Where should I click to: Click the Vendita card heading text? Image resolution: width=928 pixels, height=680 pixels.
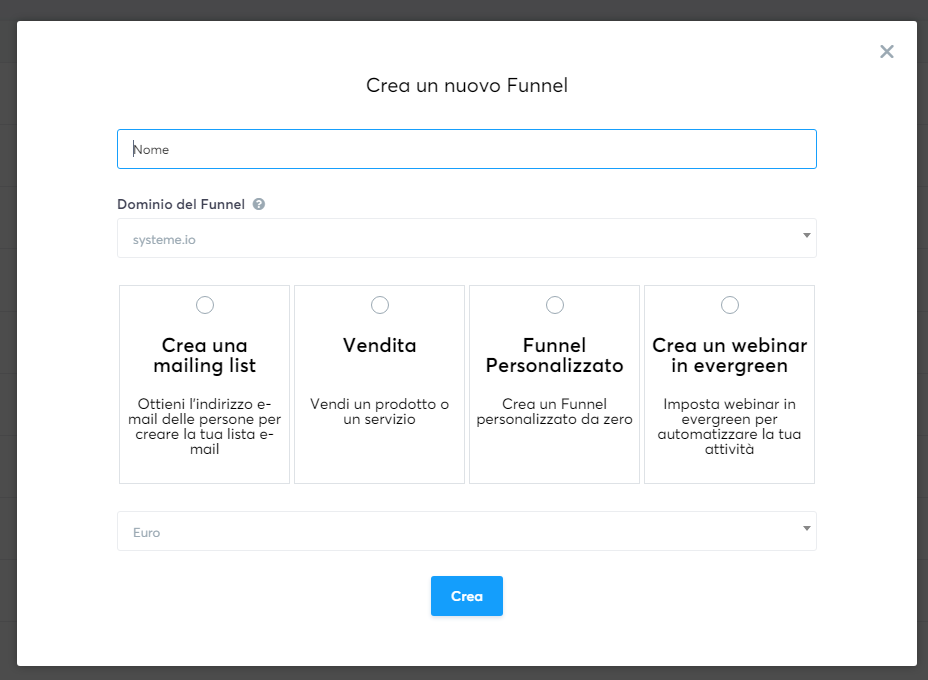tap(379, 345)
